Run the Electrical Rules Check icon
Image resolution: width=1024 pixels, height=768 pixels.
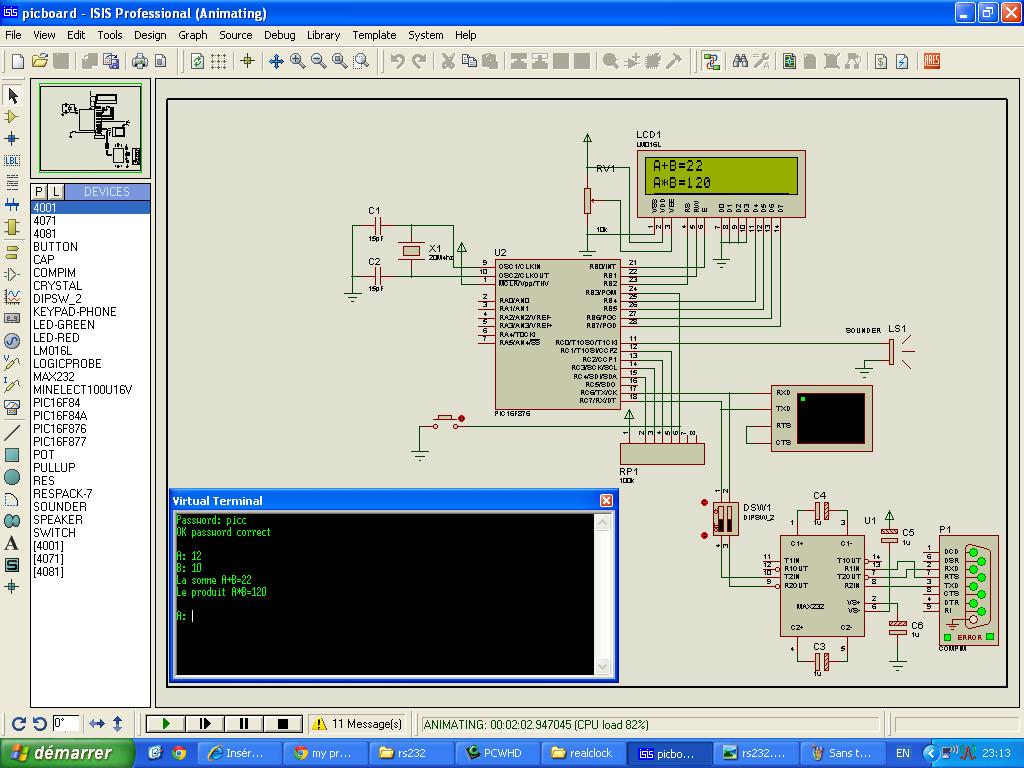[x=903, y=61]
